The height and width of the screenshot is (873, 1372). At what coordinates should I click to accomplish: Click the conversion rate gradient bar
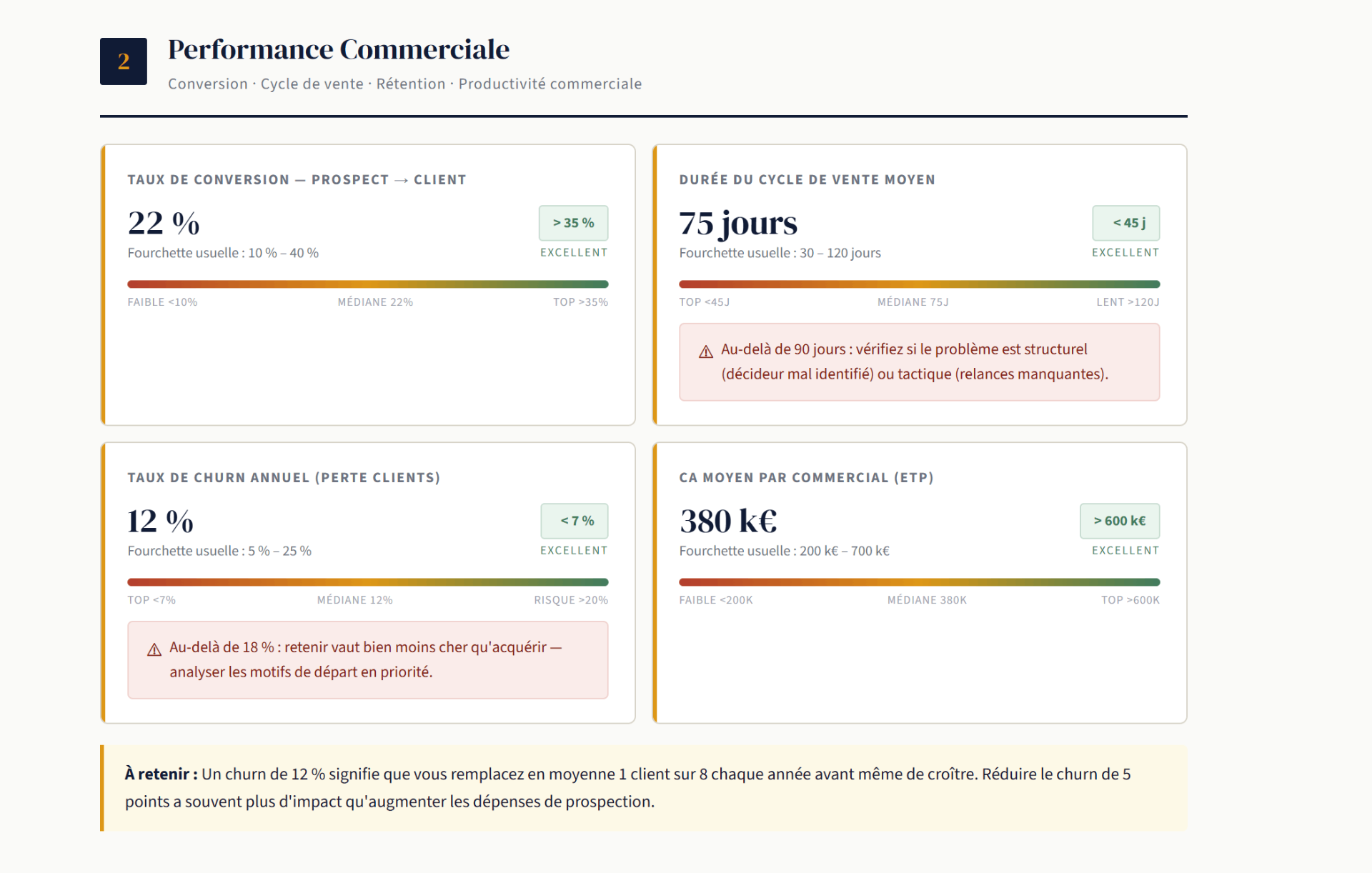coord(368,284)
